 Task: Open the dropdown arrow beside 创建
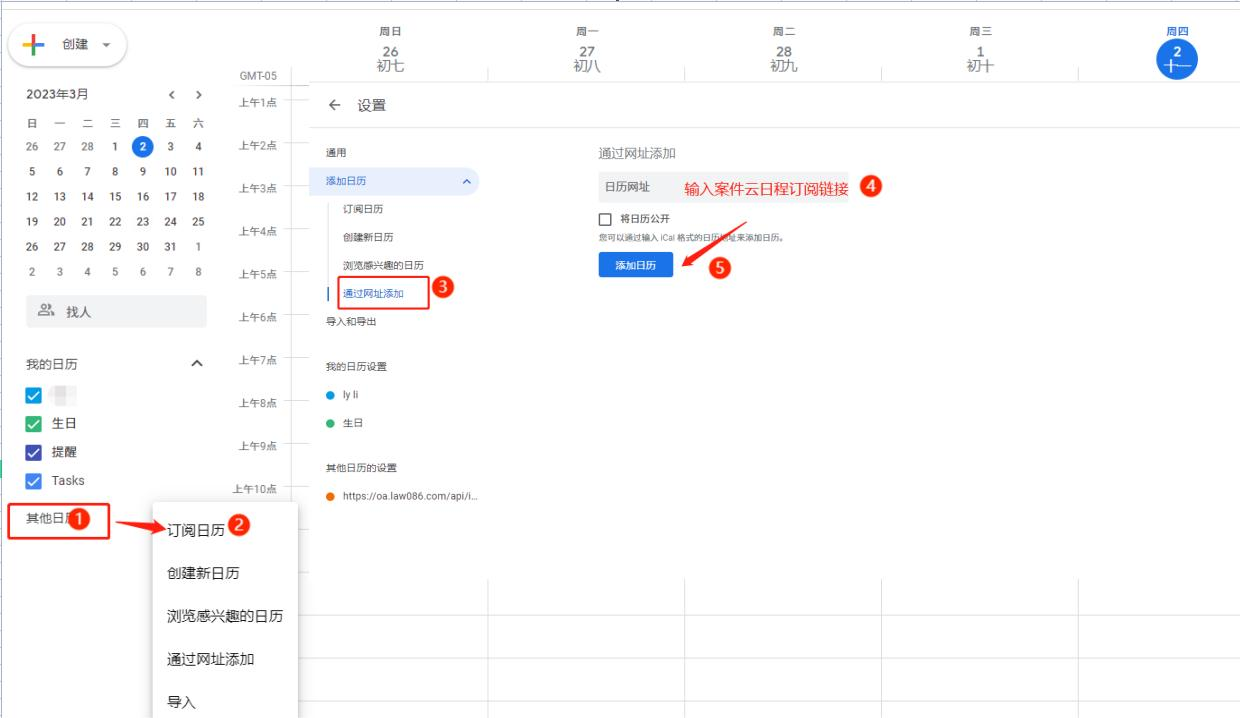point(106,45)
